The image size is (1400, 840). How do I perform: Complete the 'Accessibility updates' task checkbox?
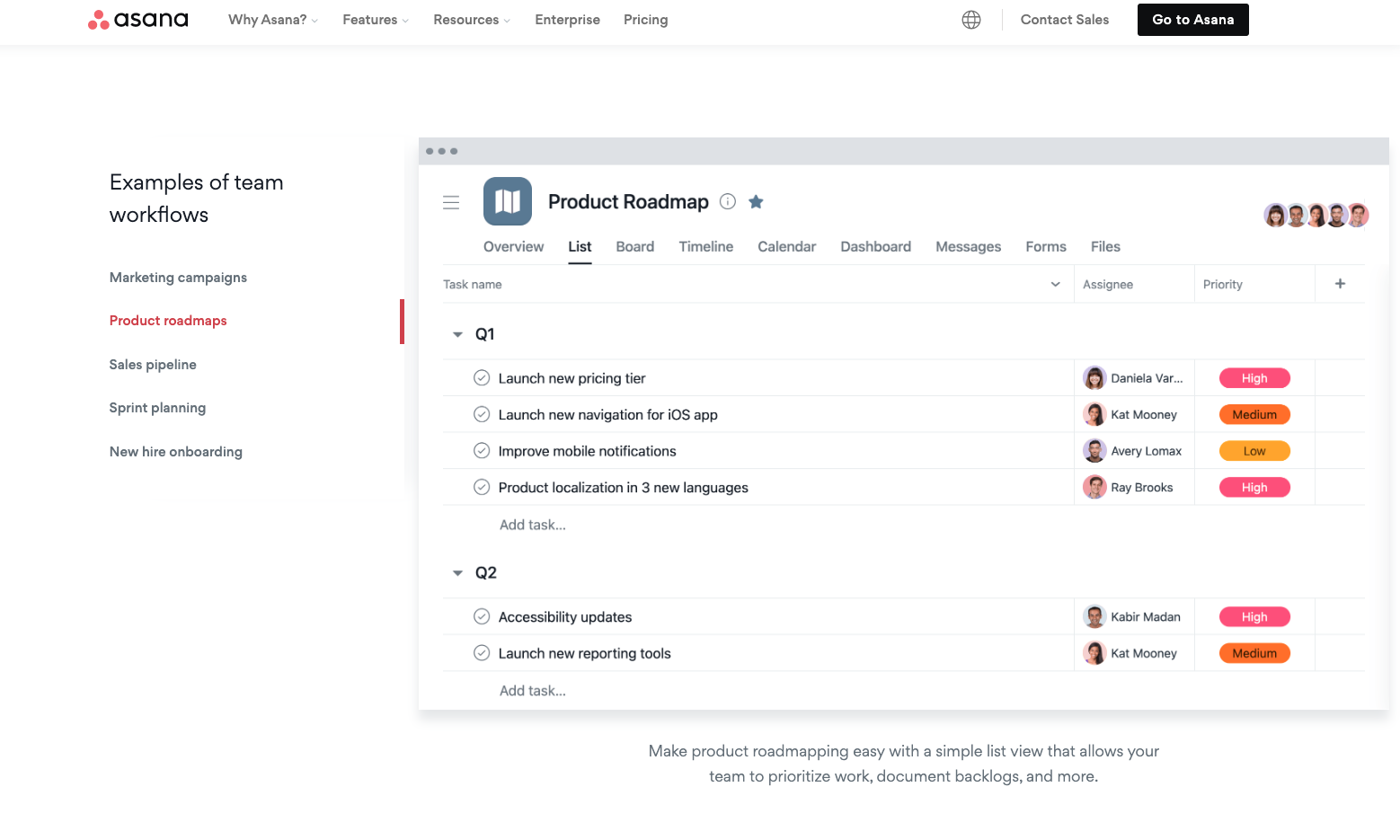(482, 617)
